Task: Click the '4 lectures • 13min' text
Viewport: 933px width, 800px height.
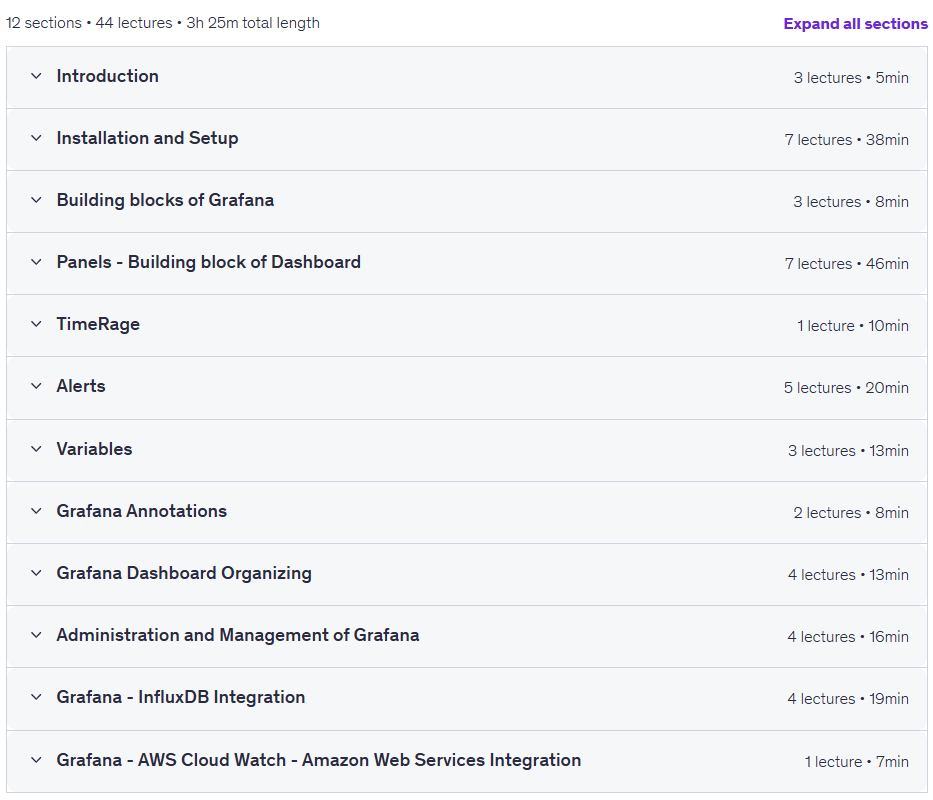Action: click(849, 574)
